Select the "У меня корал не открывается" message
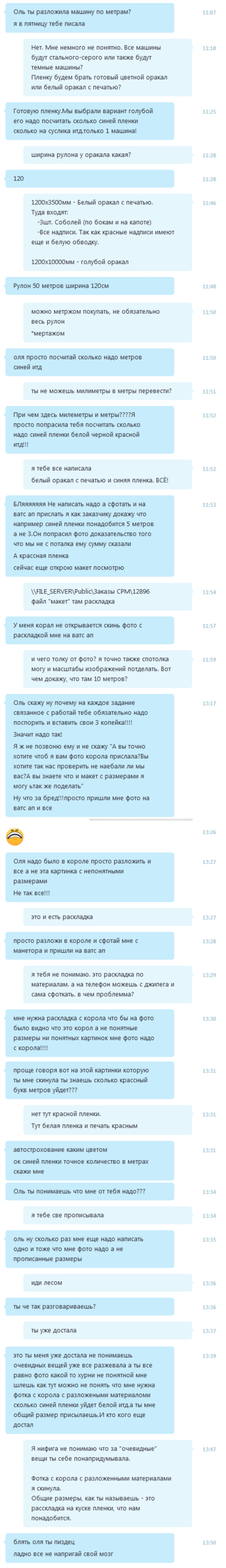The image size is (226, 1568). [89, 630]
